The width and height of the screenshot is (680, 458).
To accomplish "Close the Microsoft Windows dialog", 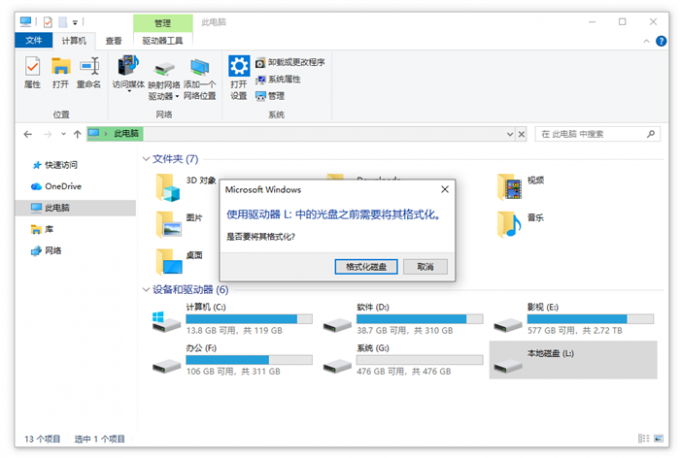I will 445,190.
